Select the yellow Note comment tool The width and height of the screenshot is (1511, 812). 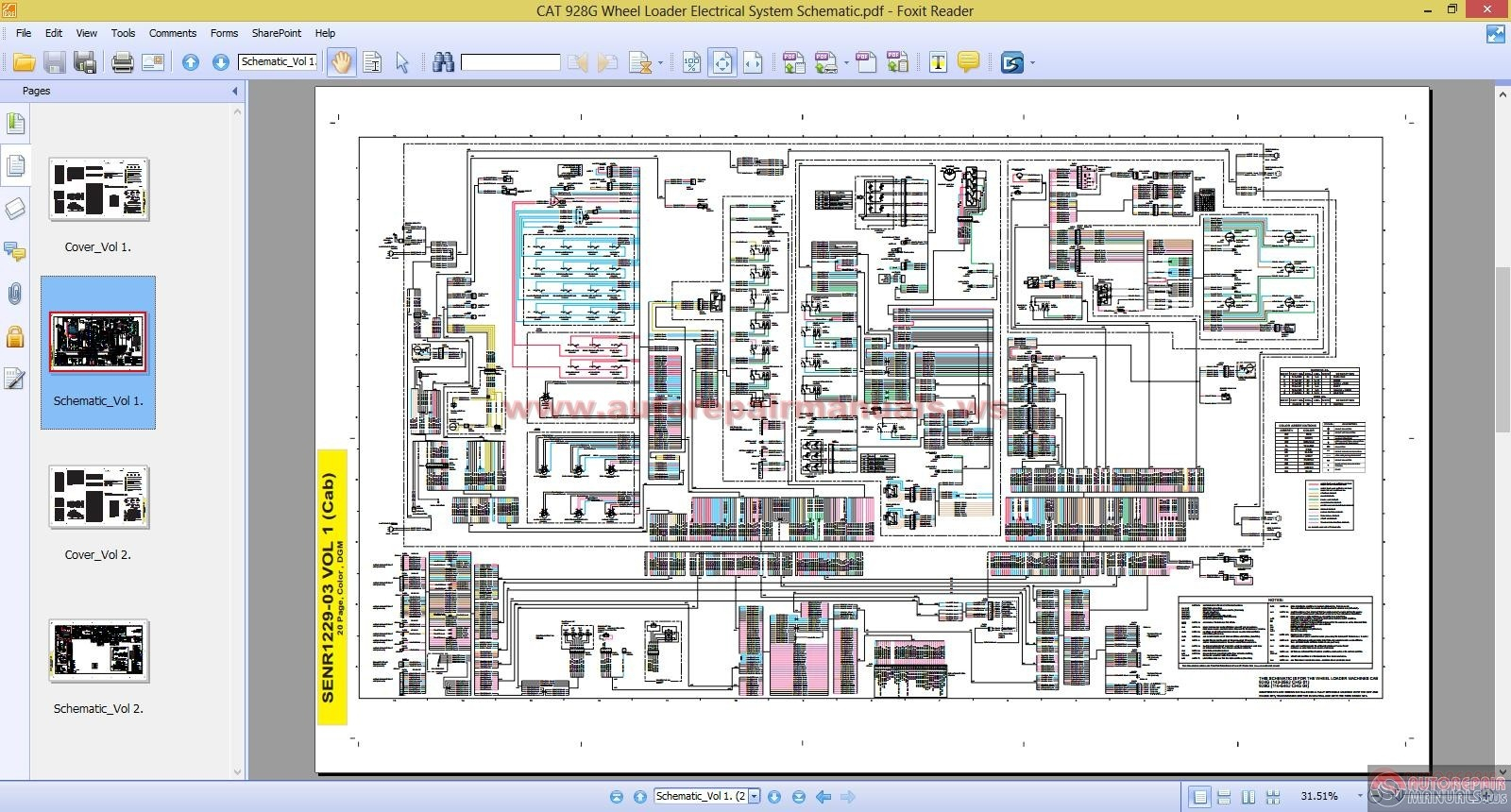968,63
